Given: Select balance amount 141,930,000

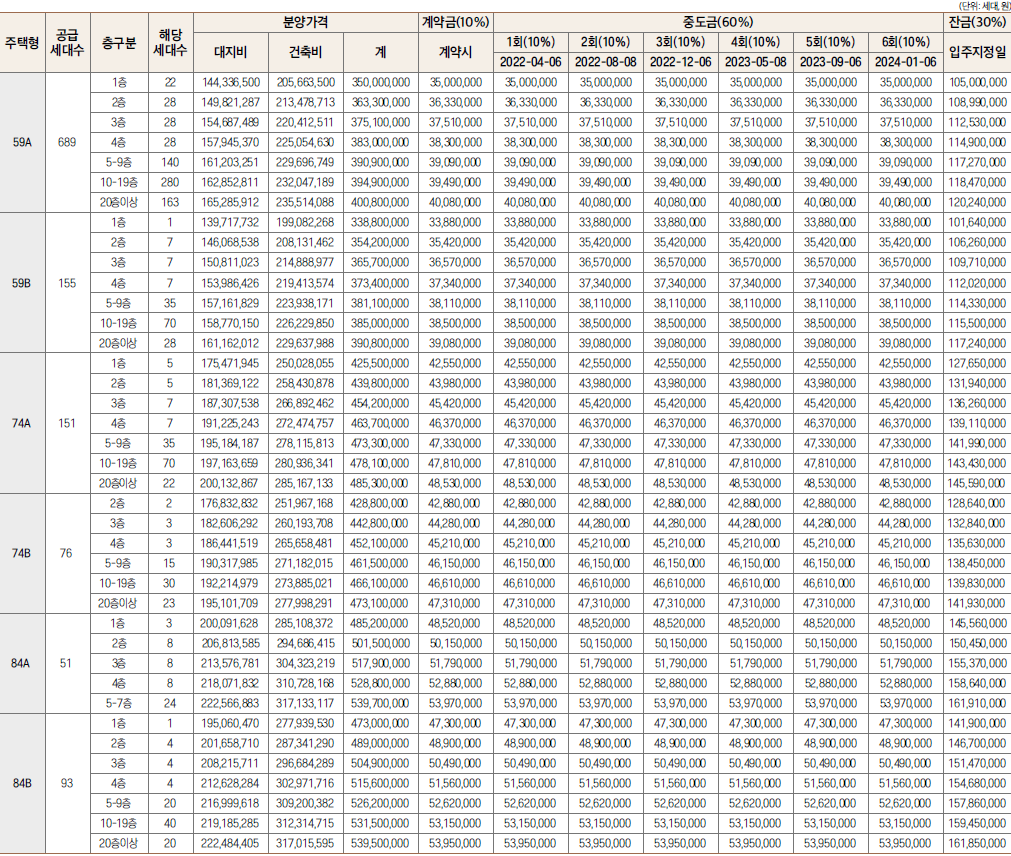Looking at the screenshot, I should 976,603.
